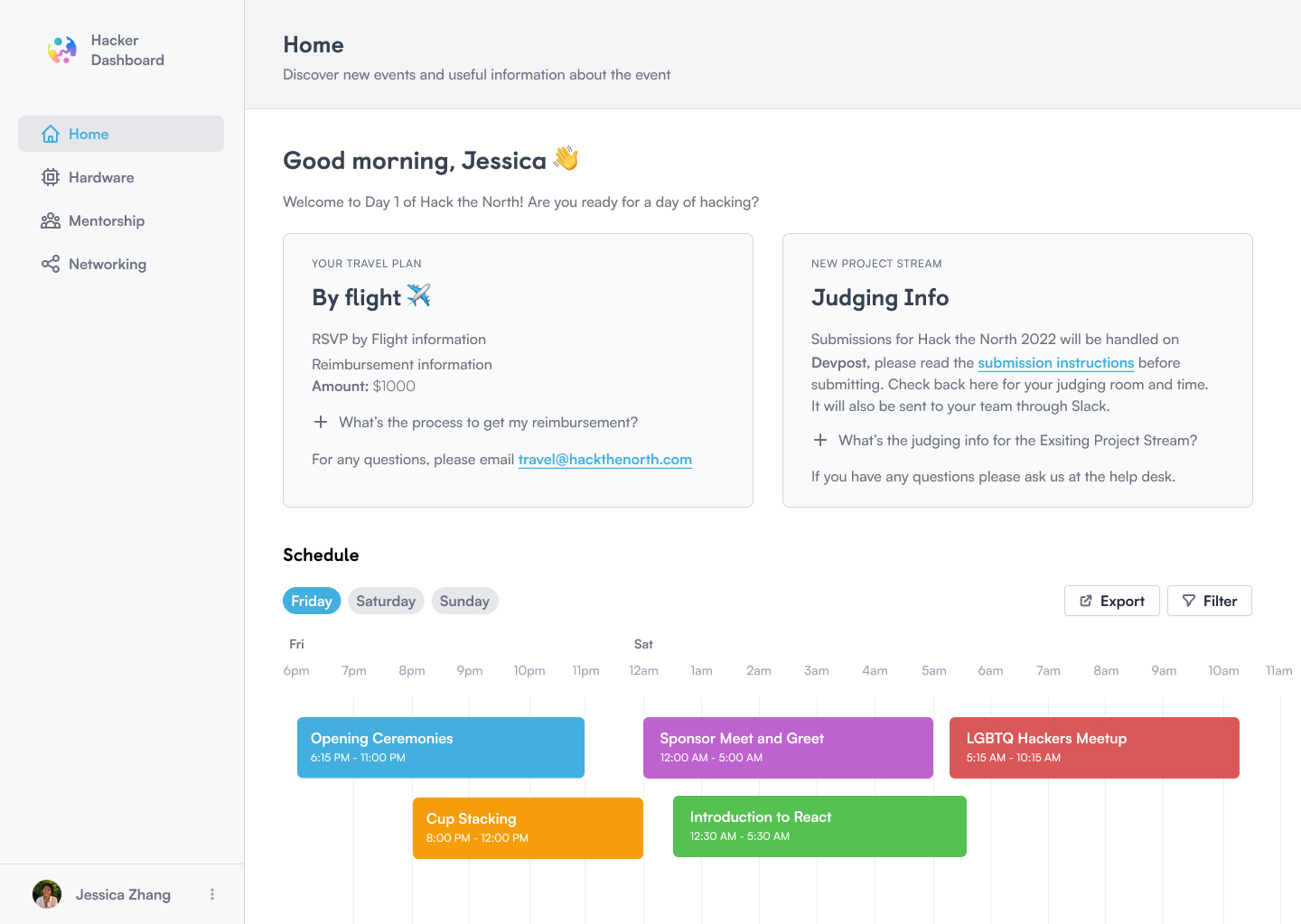Click the travel@hackthenorth.com email link
Viewport: 1301px width, 924px height.
coord(604,459)
